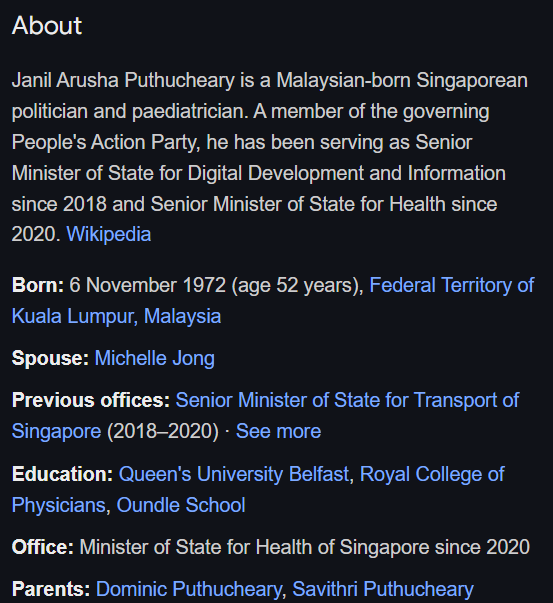Open the Malaysia birthplace link
This screenshot has height=603, width=553.
click(182, 316)
